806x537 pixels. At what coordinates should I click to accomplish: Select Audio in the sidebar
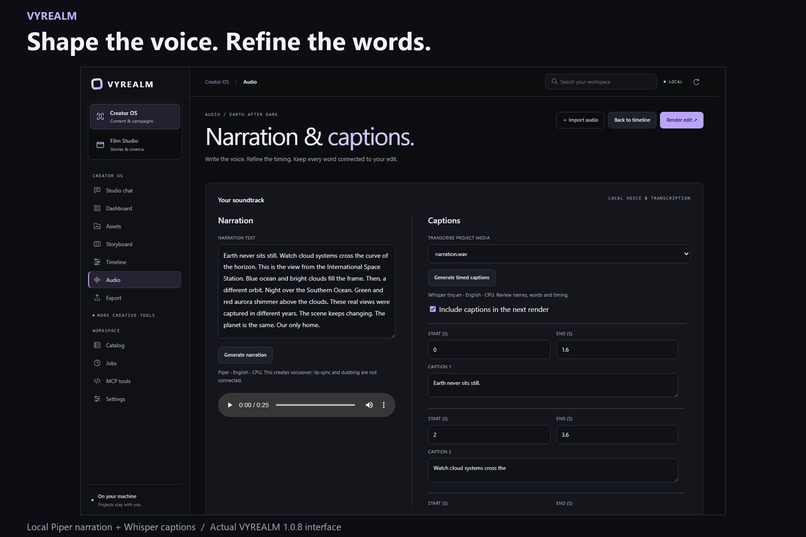click(135, 280)
